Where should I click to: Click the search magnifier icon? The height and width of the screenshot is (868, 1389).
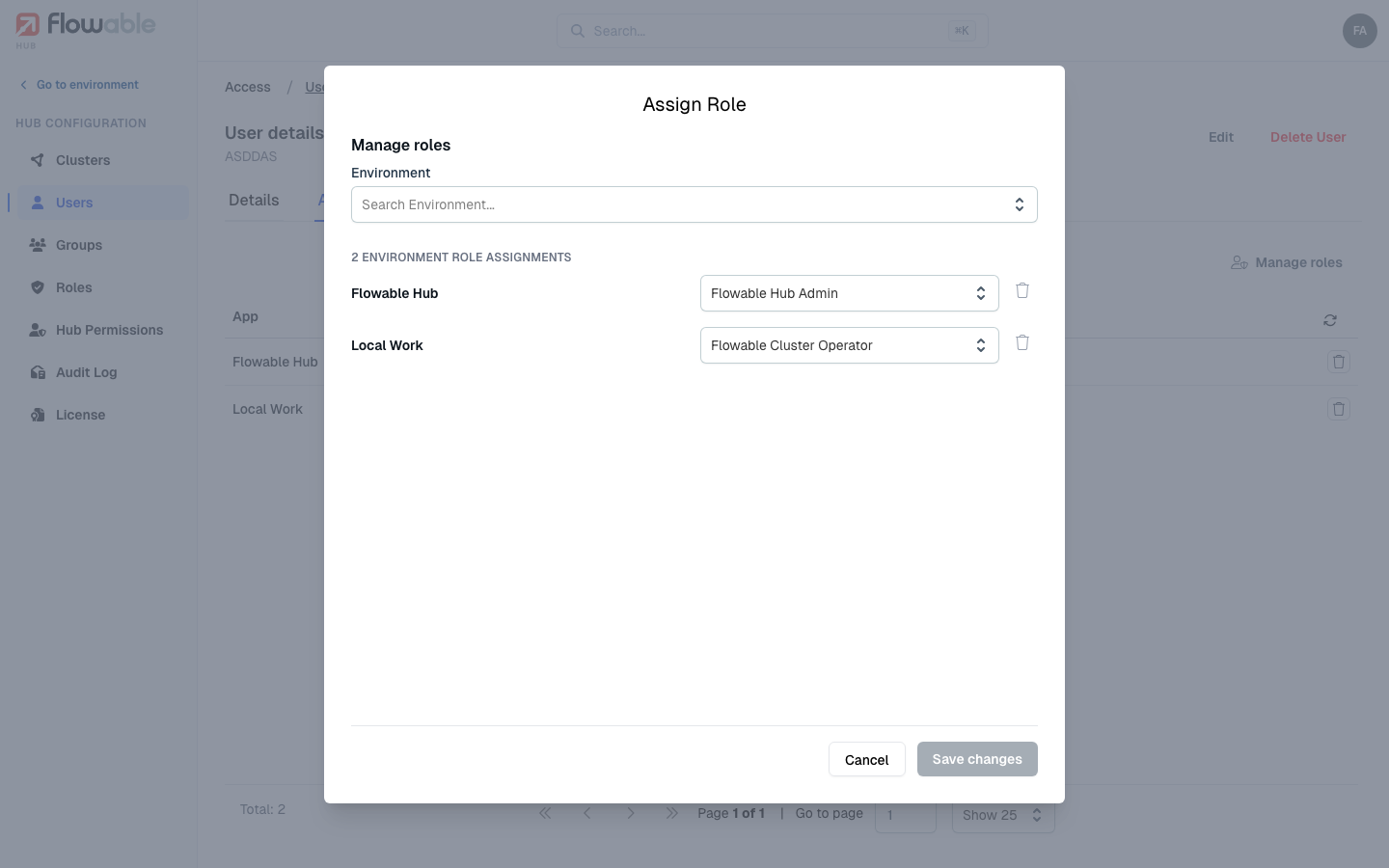pyautogui.click(x=578, y=31)
